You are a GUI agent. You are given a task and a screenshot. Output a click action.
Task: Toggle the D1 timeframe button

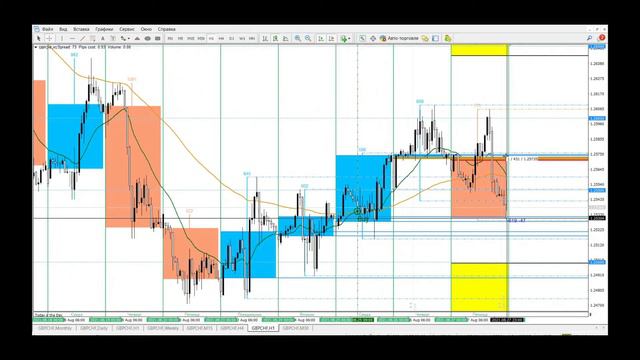click(x=231, y=38)
